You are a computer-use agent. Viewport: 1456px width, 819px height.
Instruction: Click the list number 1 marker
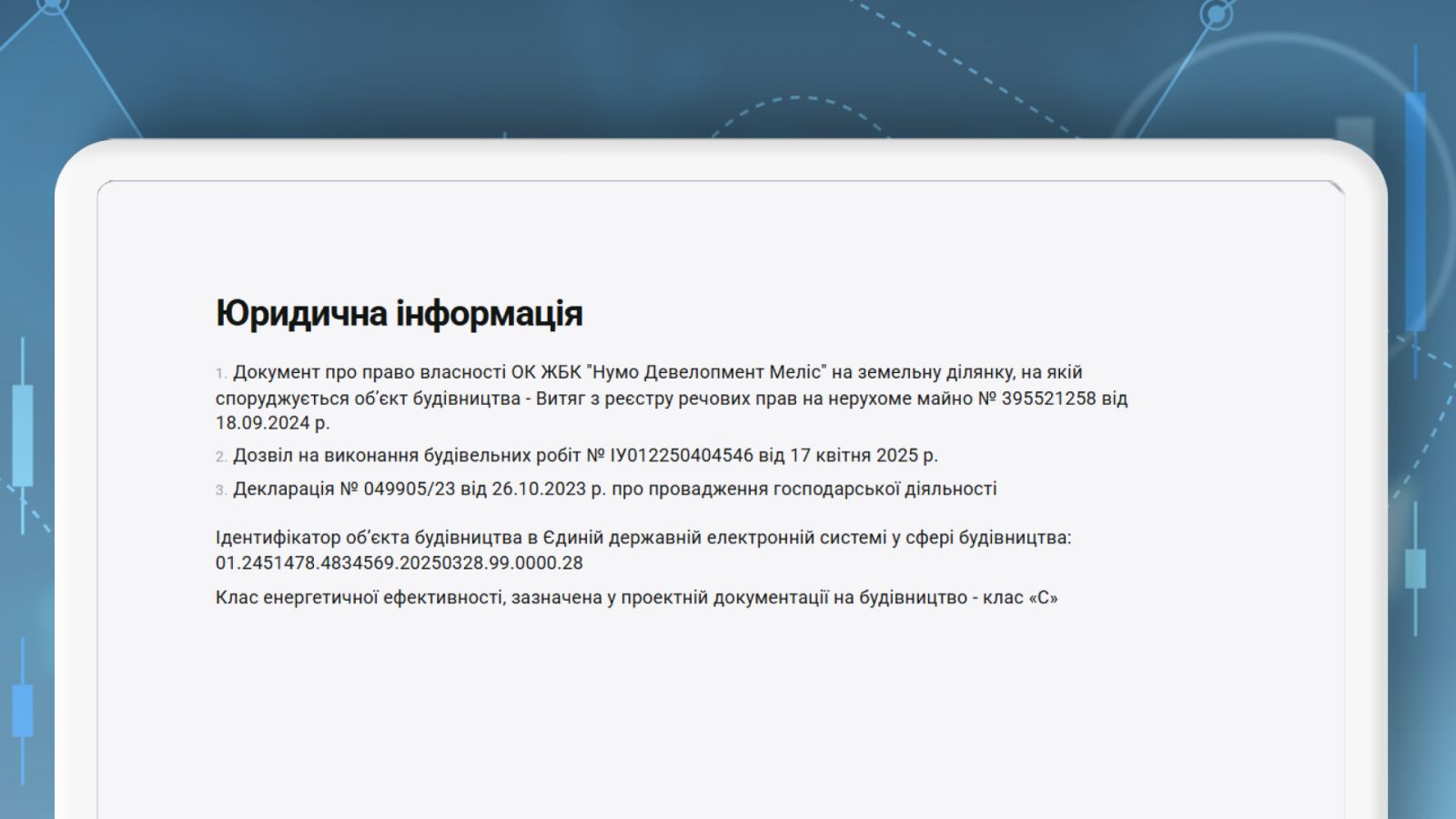pos(220,373)
